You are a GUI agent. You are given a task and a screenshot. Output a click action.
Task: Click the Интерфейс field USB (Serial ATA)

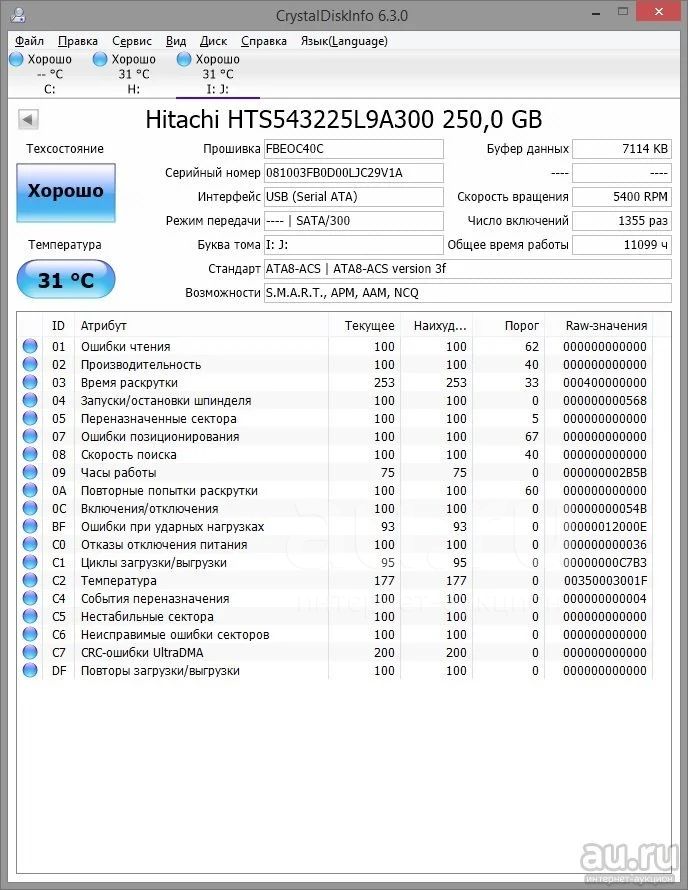(x=354, y=196)
